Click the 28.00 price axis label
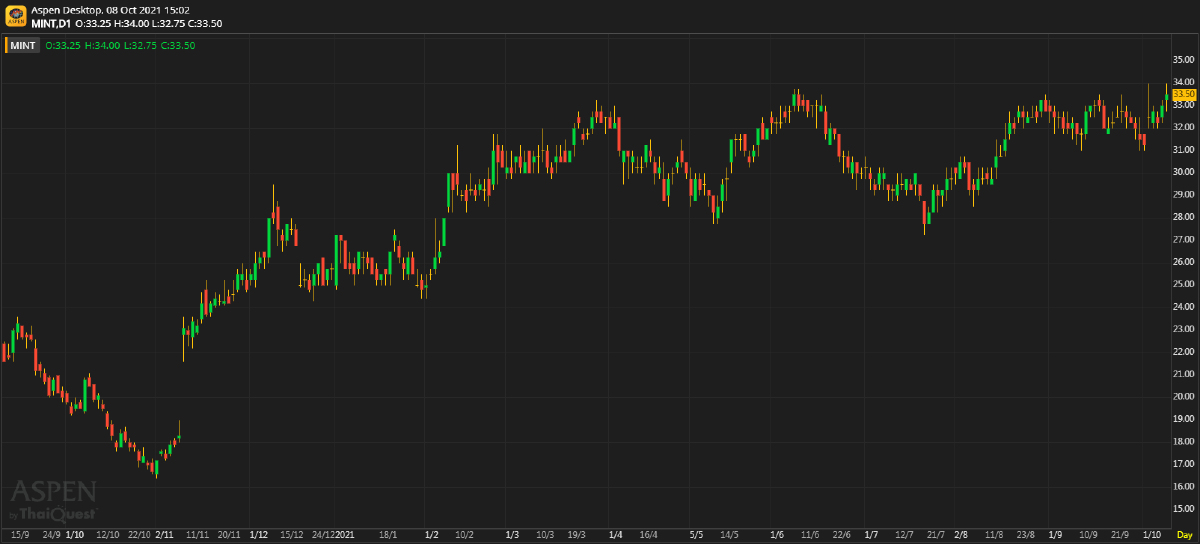1200x544 pixels. (1184, 217)
